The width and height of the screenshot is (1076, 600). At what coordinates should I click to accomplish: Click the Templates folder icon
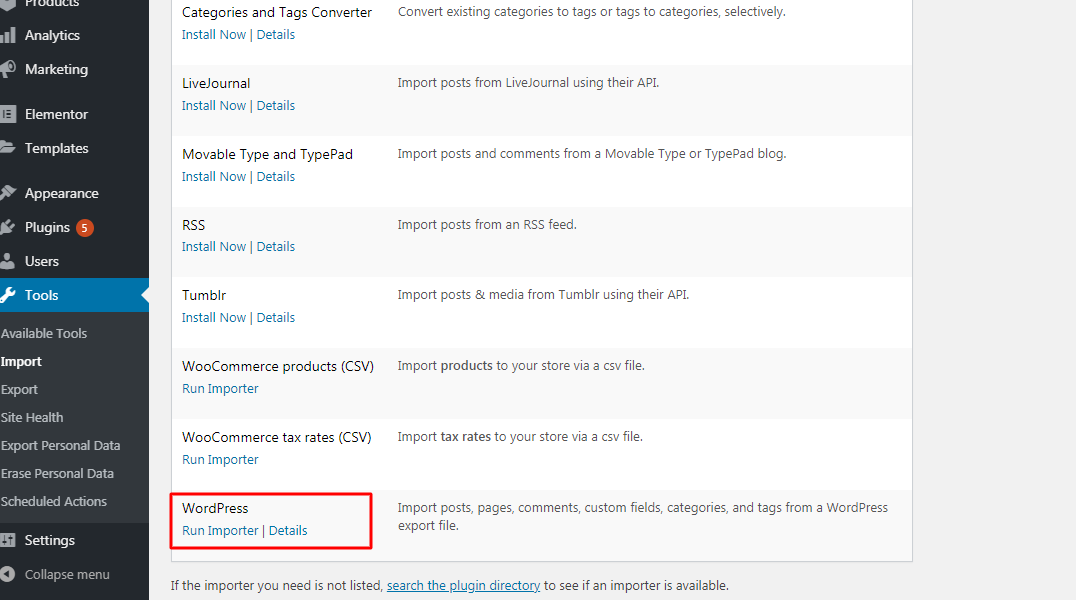click(x=8, y=148)
